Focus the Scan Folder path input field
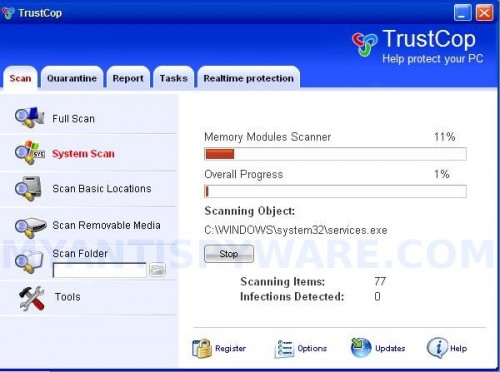This screenshot has height=372, width=500. [100, 270]
